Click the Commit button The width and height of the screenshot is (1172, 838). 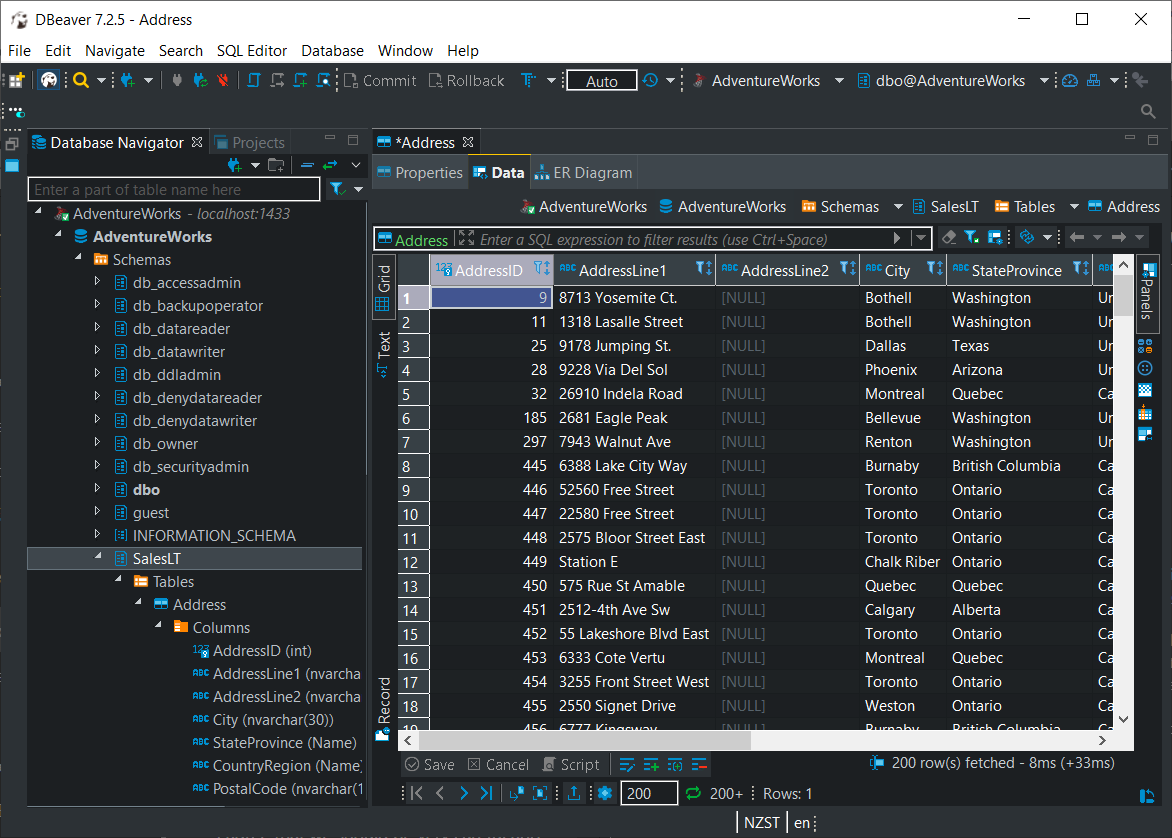(x=380, y=81)
